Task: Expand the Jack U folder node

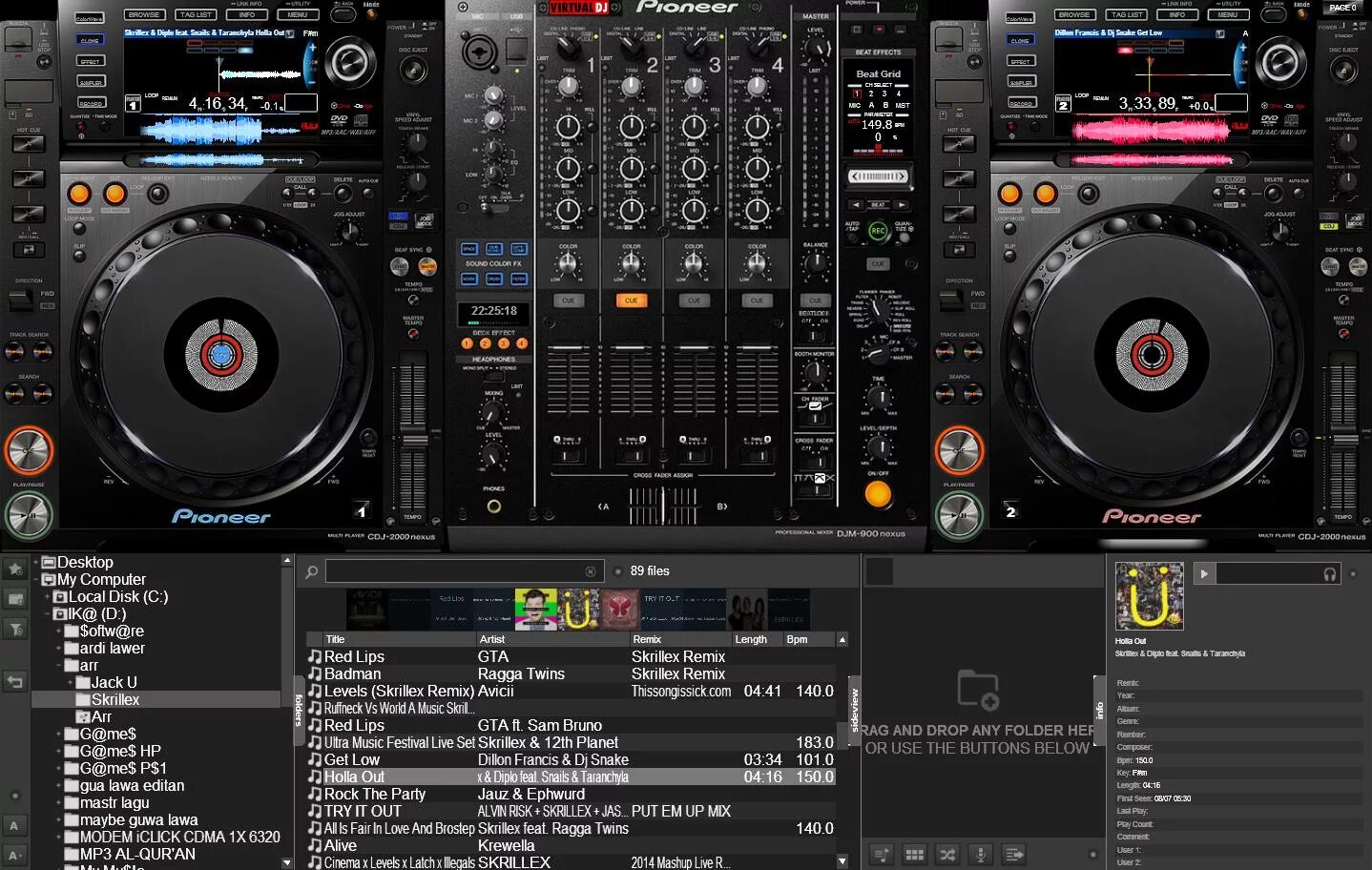Action: (71, 682)
